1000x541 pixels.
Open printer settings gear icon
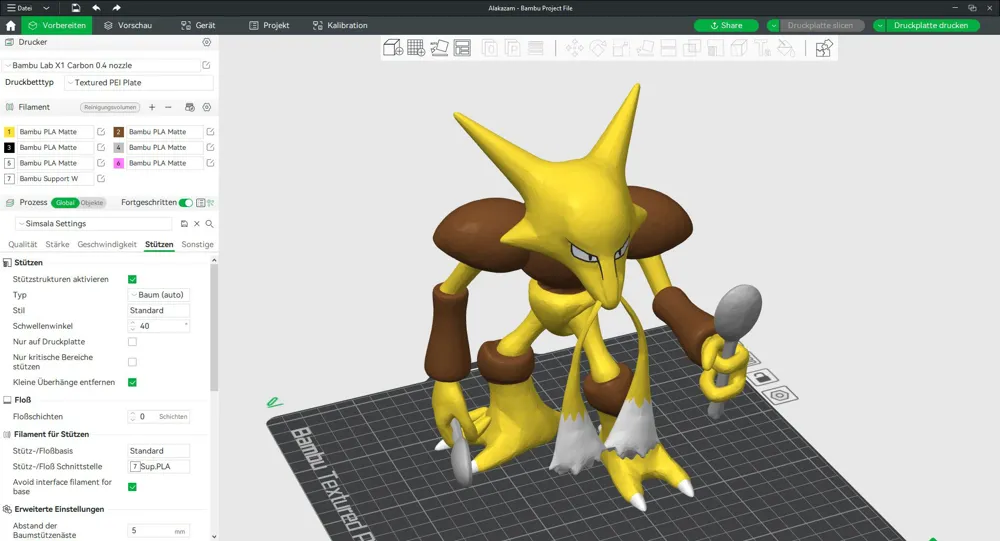207,42
